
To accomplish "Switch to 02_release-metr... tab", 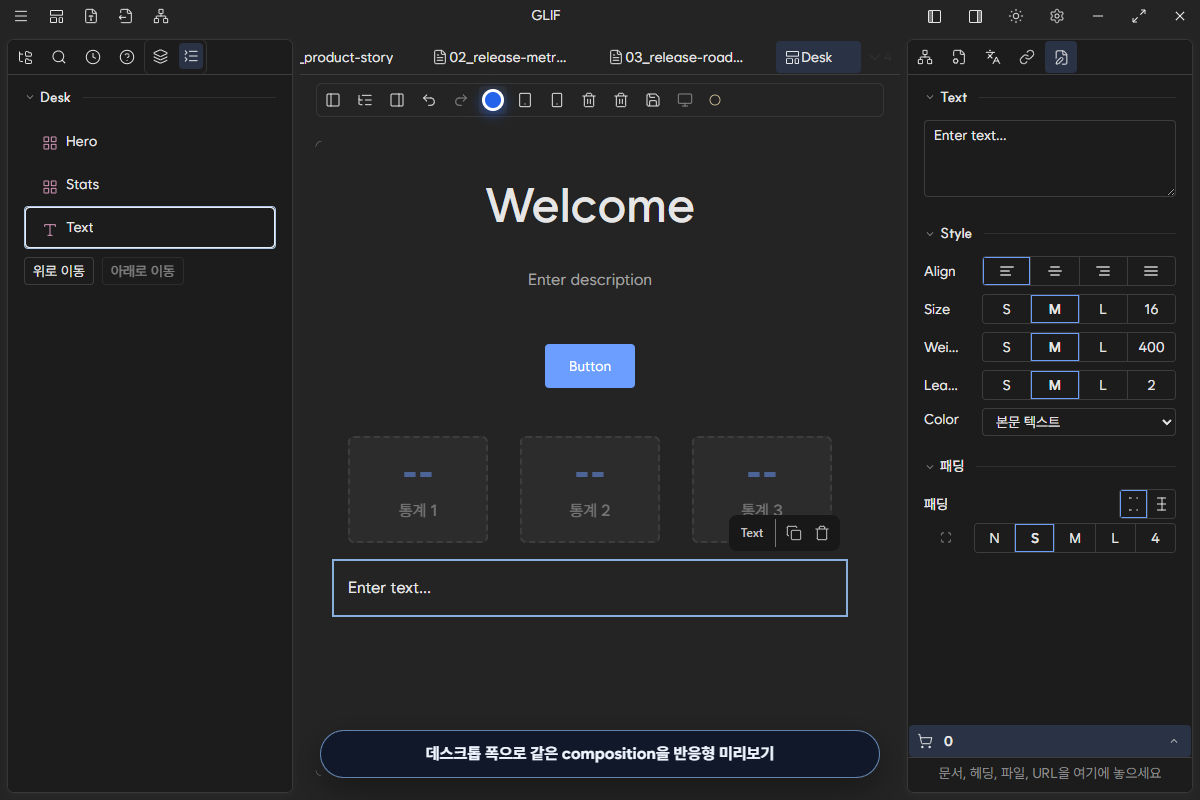I will tap(501, 57).
